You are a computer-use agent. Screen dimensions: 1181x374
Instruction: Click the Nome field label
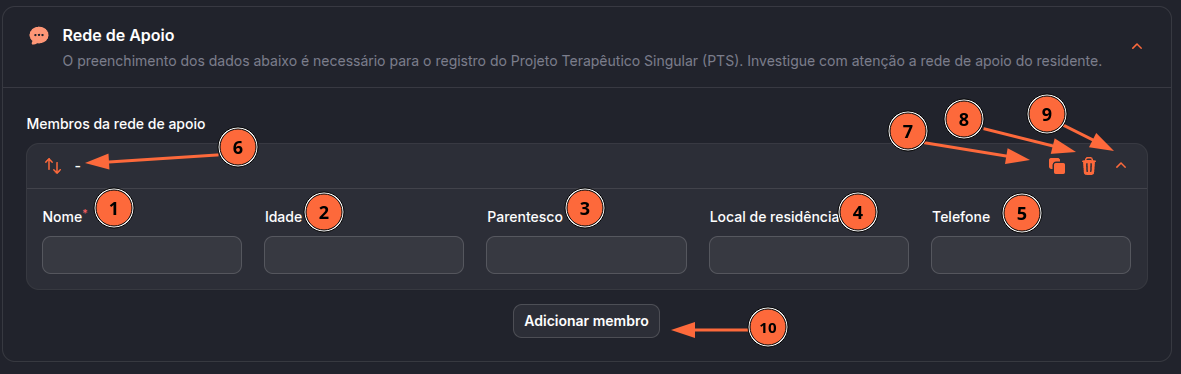pos(62,217)
